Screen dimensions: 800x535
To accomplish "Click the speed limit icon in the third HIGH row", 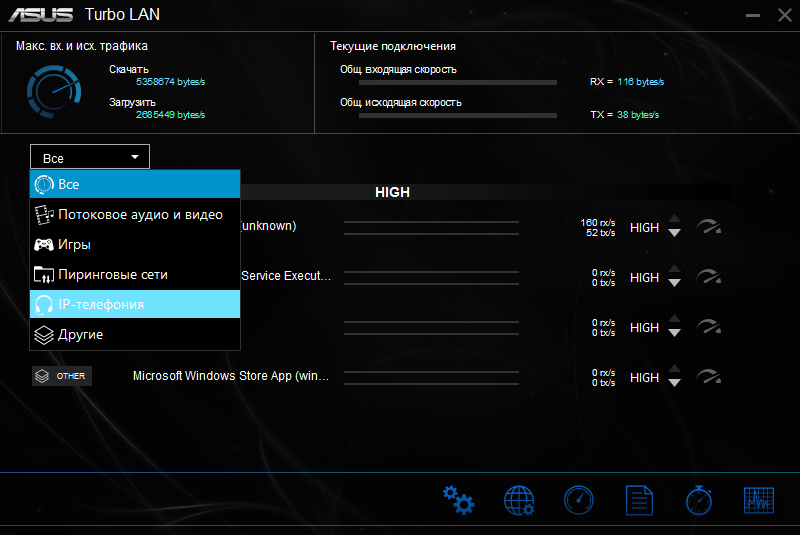I will point(709,326).
